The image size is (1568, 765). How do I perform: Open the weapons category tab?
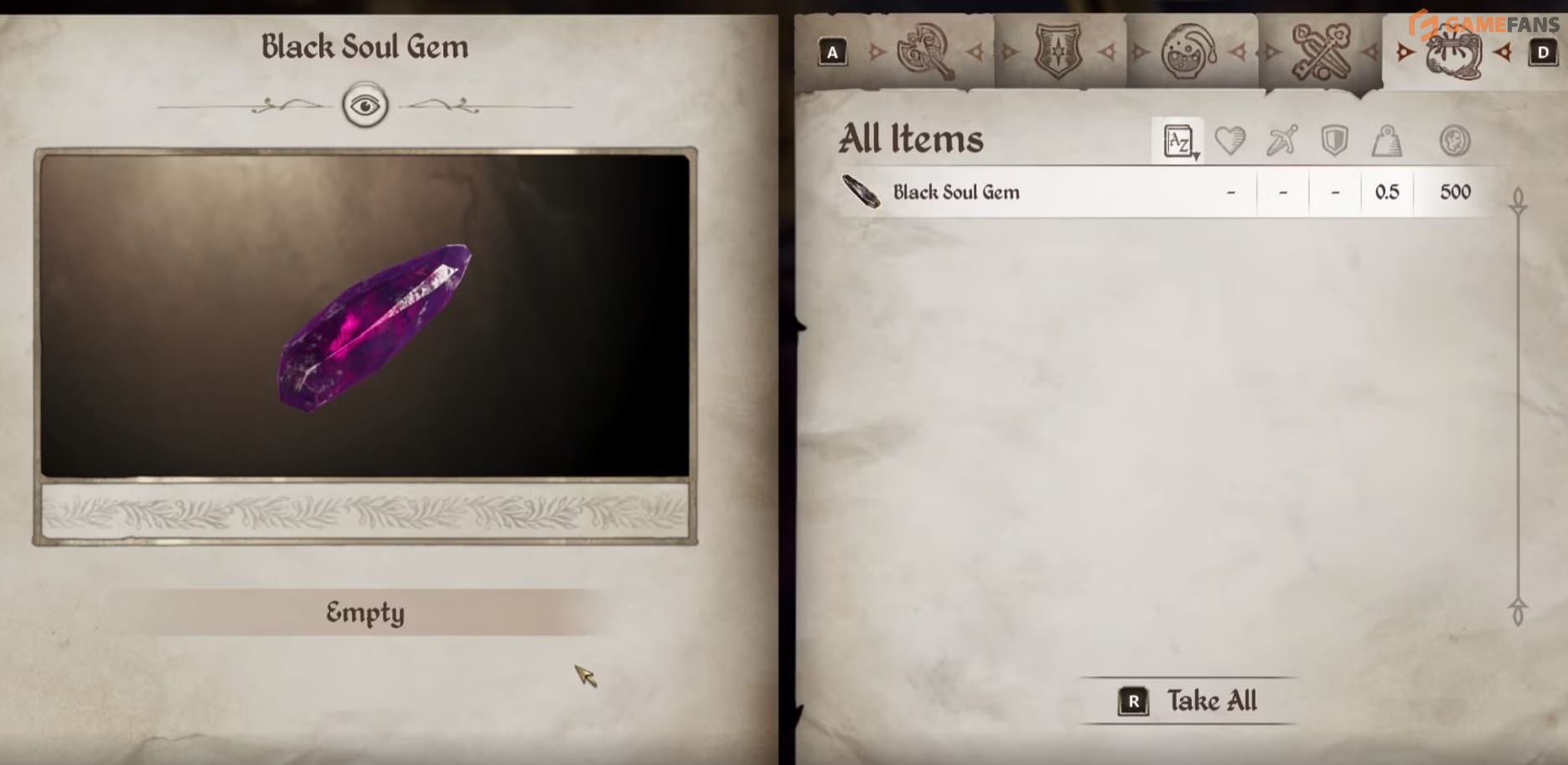click(x=925, y=51)
